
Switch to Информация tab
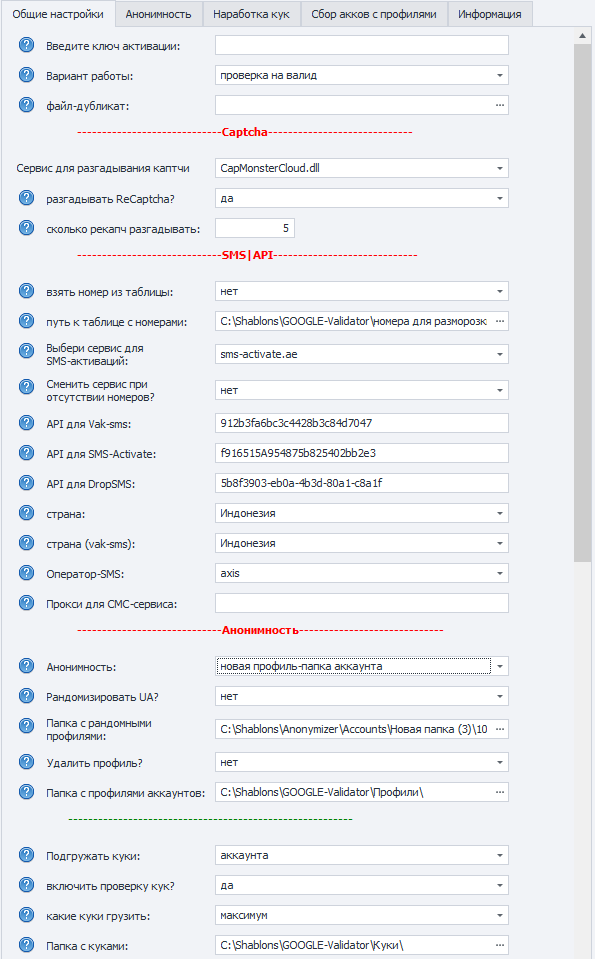click(x=490, y=14)
